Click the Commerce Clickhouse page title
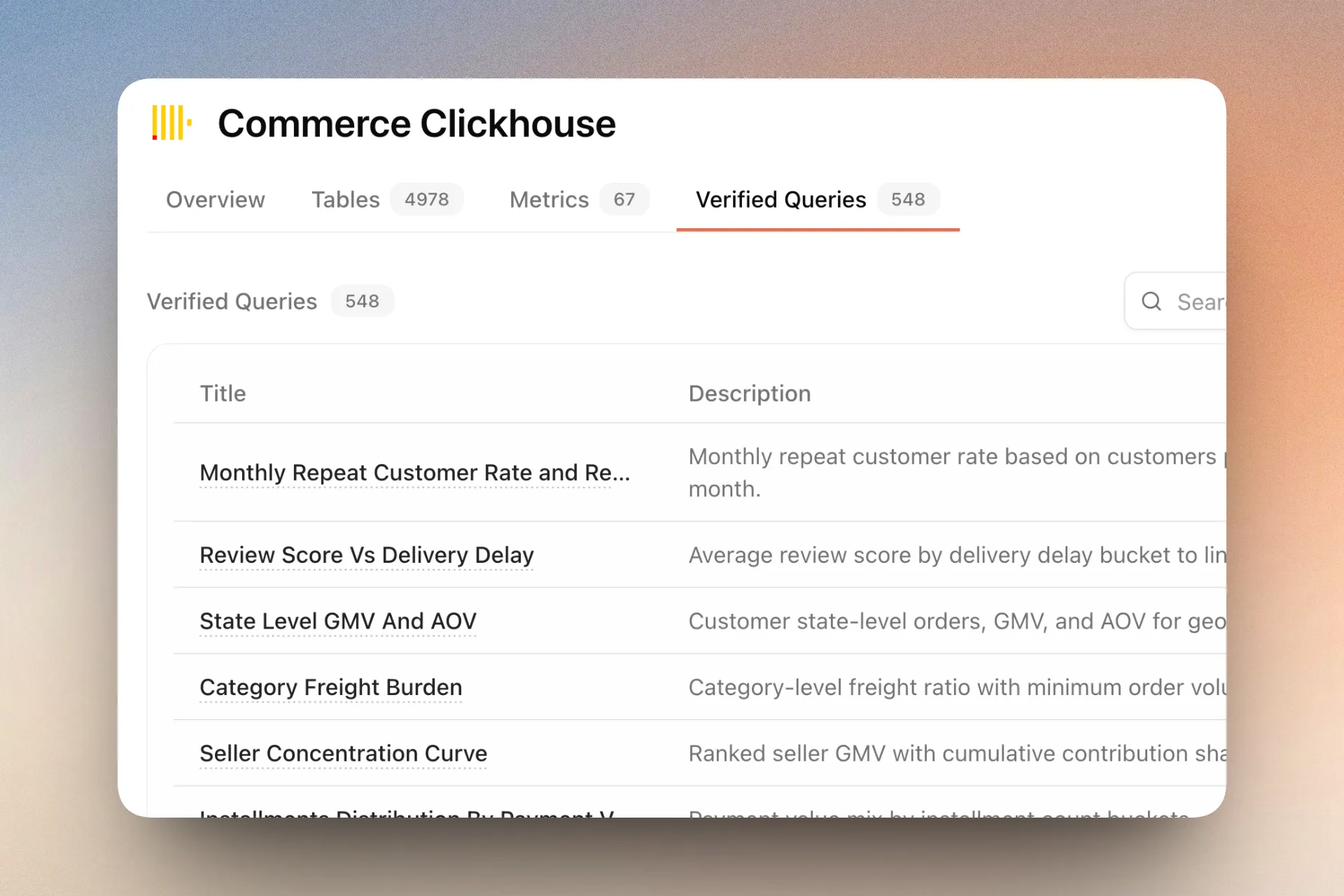 [416, 124]
